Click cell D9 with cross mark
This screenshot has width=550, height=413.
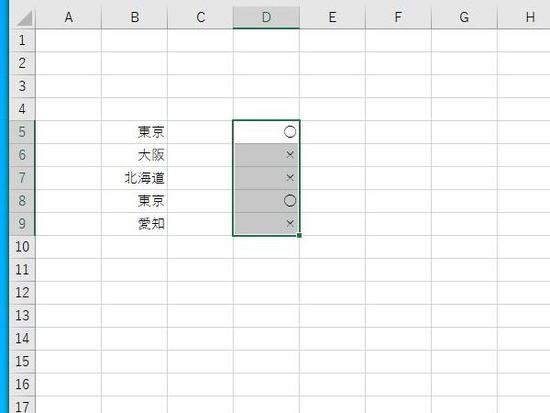coord(266,224)
